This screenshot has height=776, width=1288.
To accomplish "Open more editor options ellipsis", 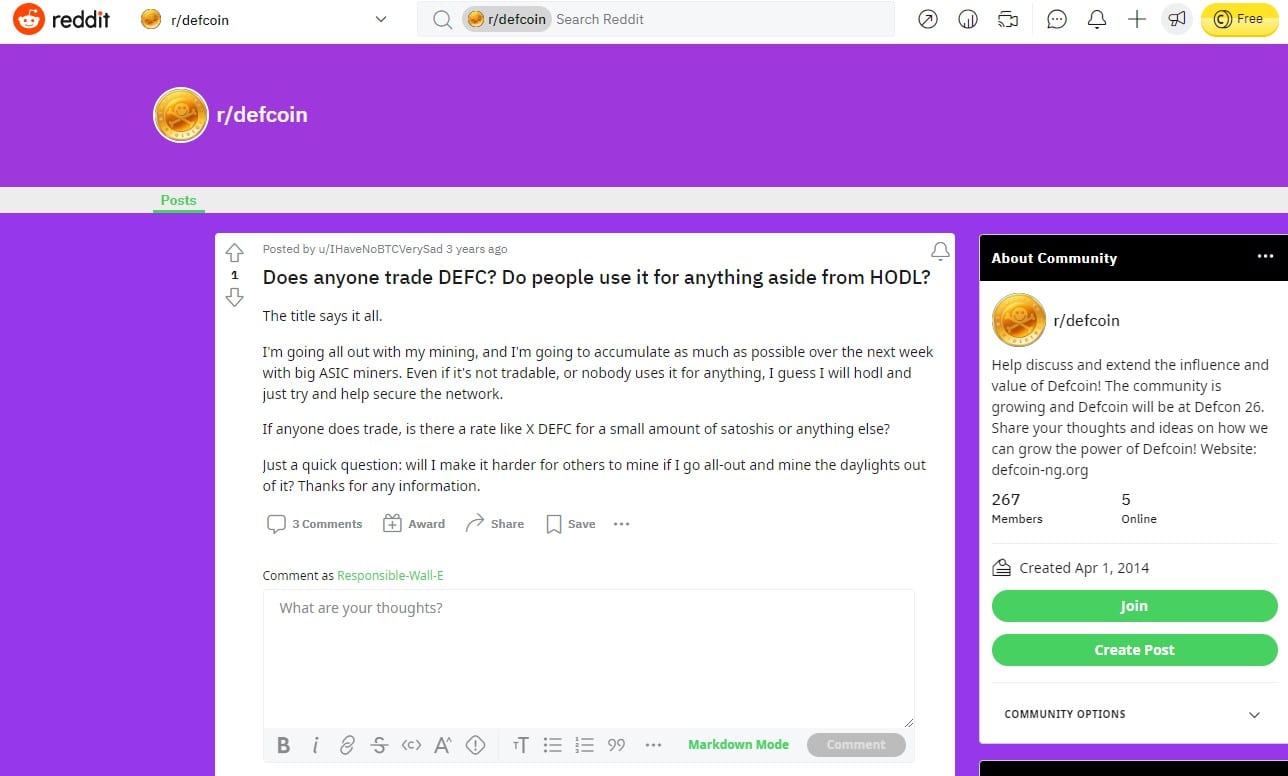I will click(x=654, y=745).
